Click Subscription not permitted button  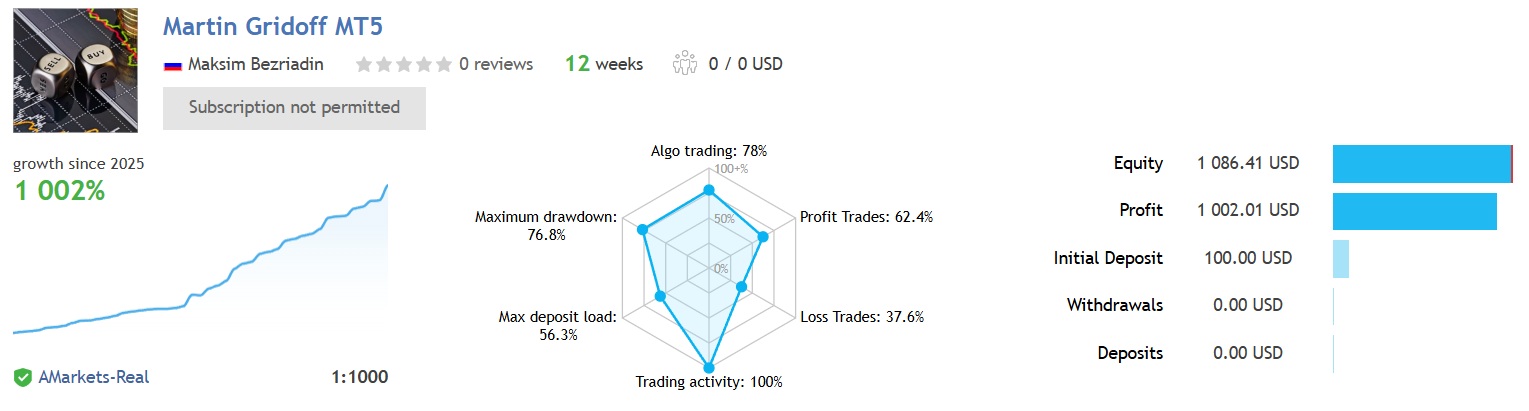coord(294,108)
